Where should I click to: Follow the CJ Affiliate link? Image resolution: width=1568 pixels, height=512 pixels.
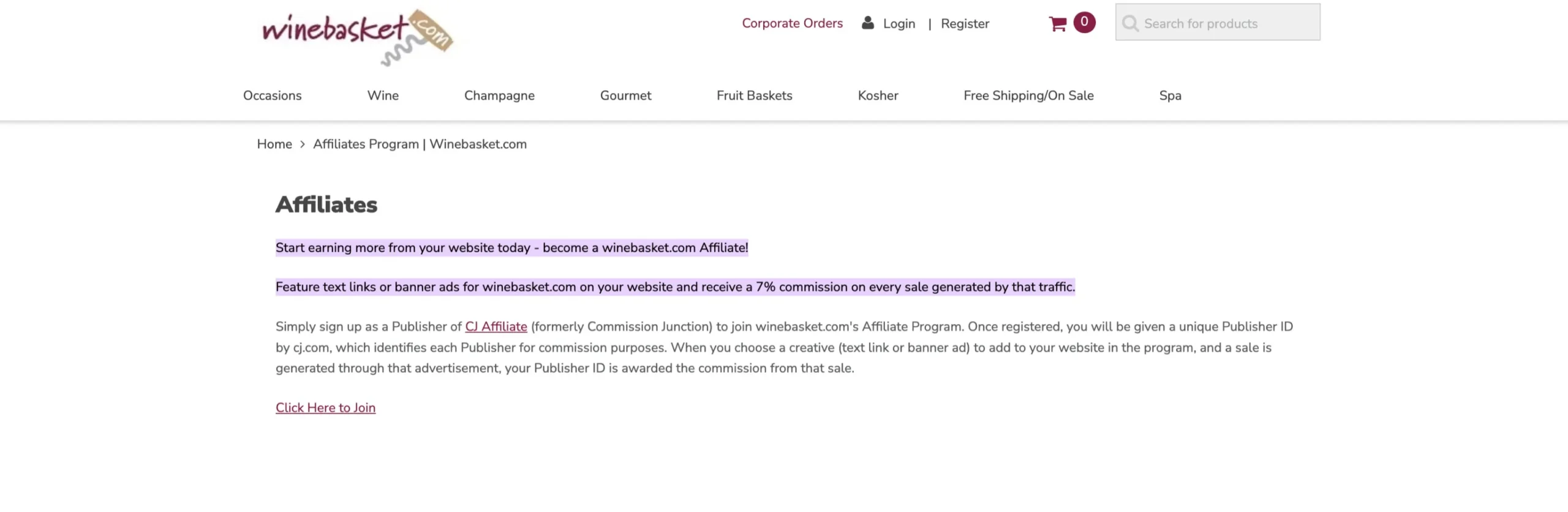pyautogui.click(x=496, y=326)
